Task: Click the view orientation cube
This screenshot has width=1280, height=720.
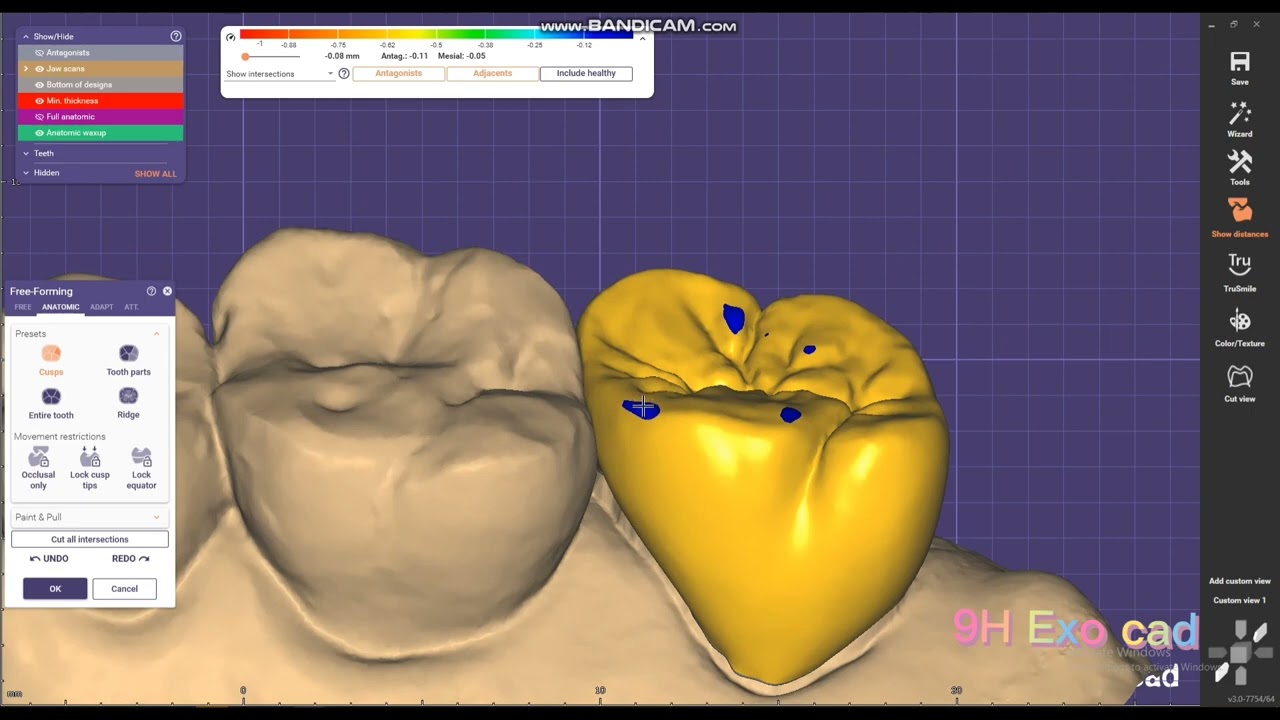Action: tap(1240, 652)
